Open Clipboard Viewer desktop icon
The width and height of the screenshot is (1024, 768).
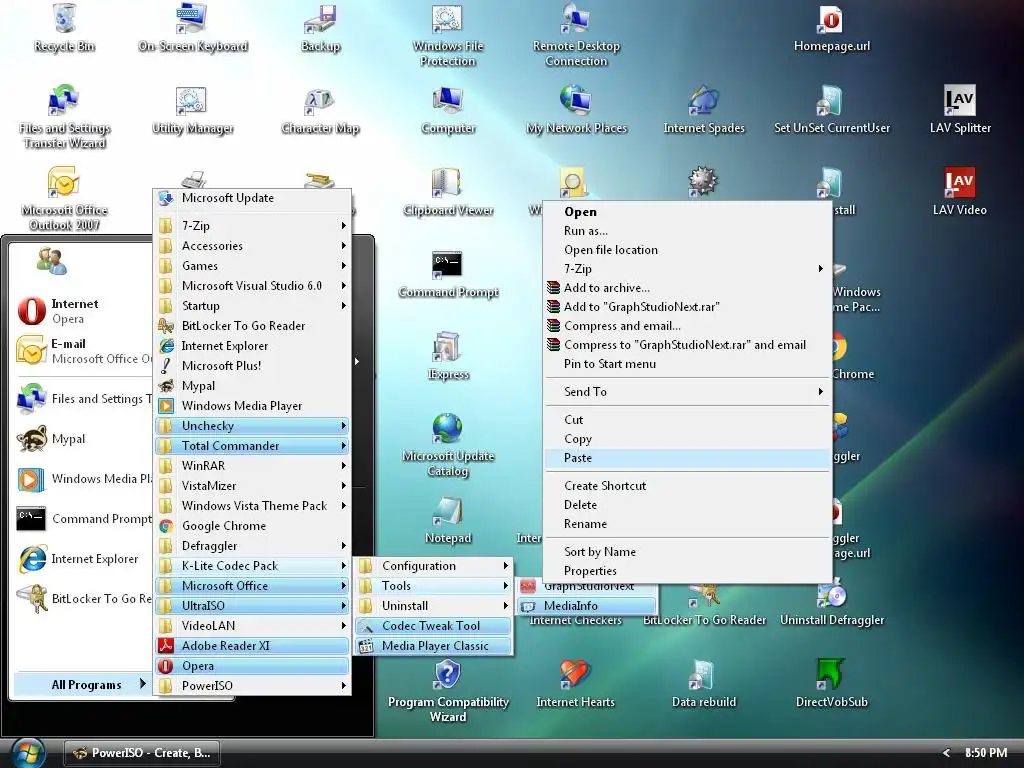[x=448, y=191]
